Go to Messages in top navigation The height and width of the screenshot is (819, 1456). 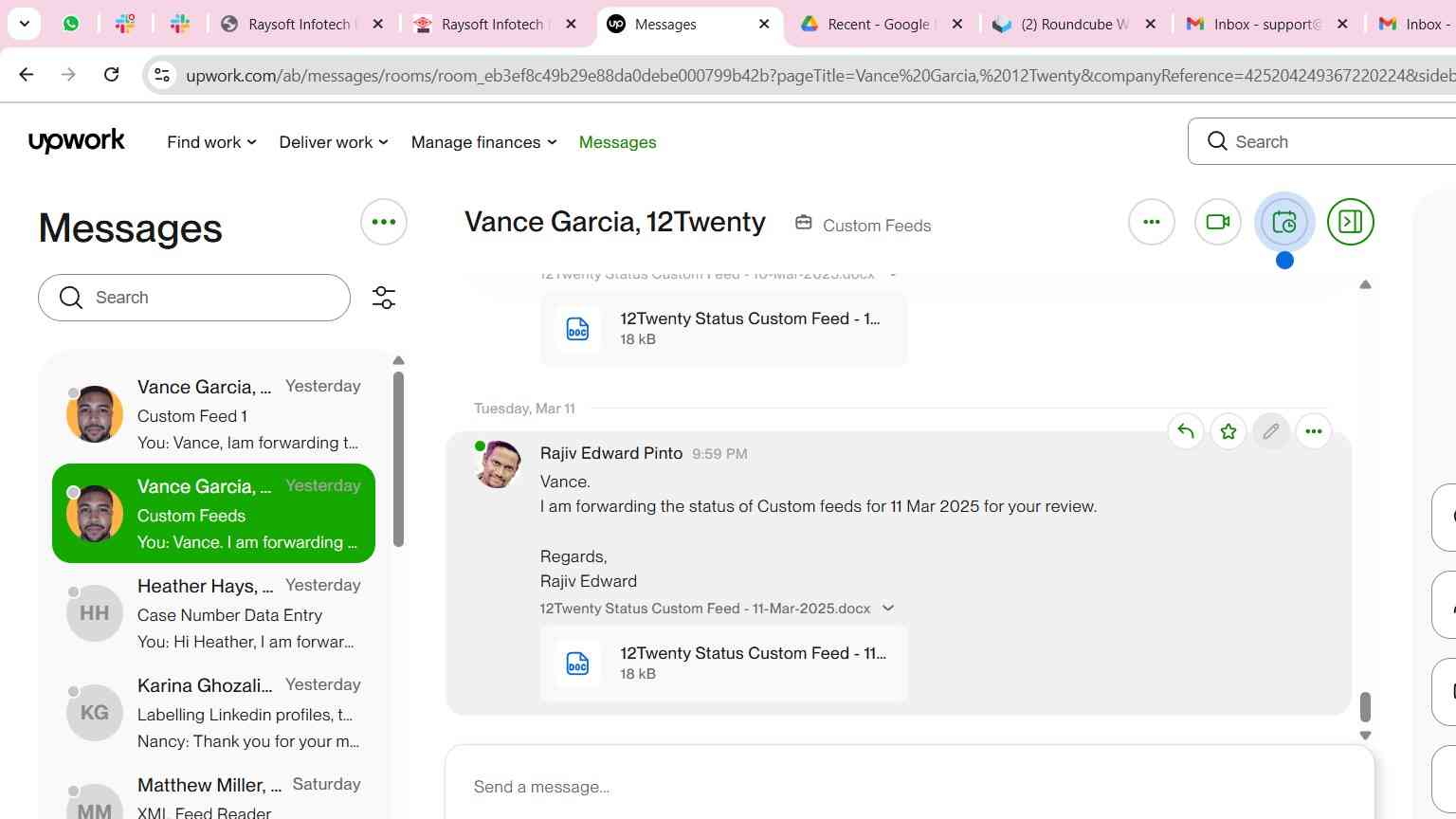(x=617, y=142)
